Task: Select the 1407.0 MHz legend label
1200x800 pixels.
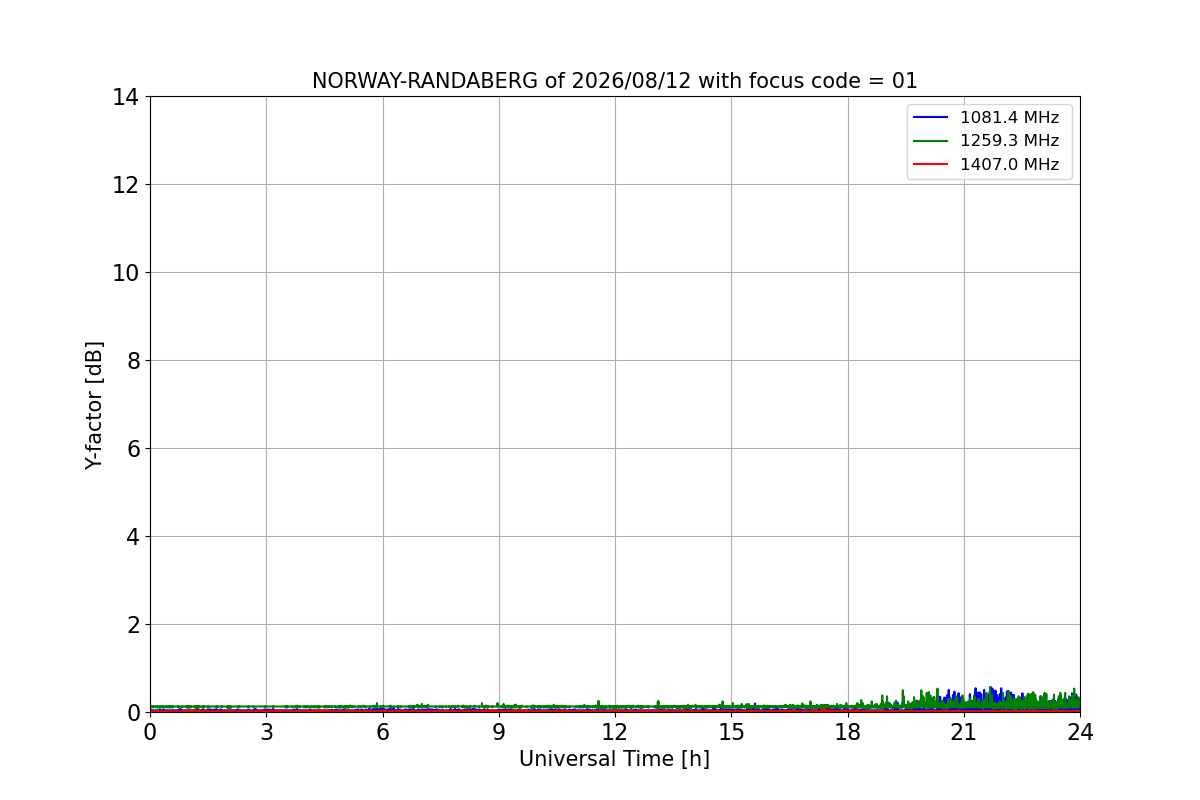Action: (1009, 164)
